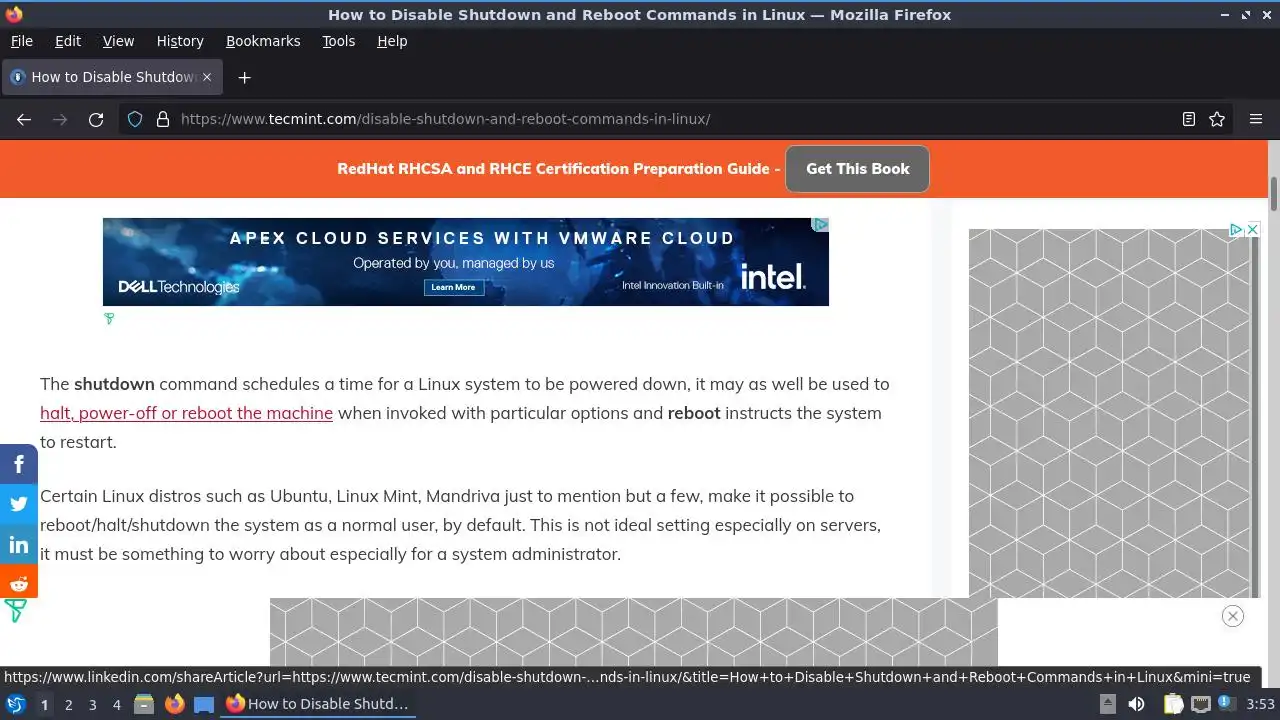This screenshot has width=1280, height=720.
Task: Open the Firefox hamburger application menu
Action: [1256, 119]
